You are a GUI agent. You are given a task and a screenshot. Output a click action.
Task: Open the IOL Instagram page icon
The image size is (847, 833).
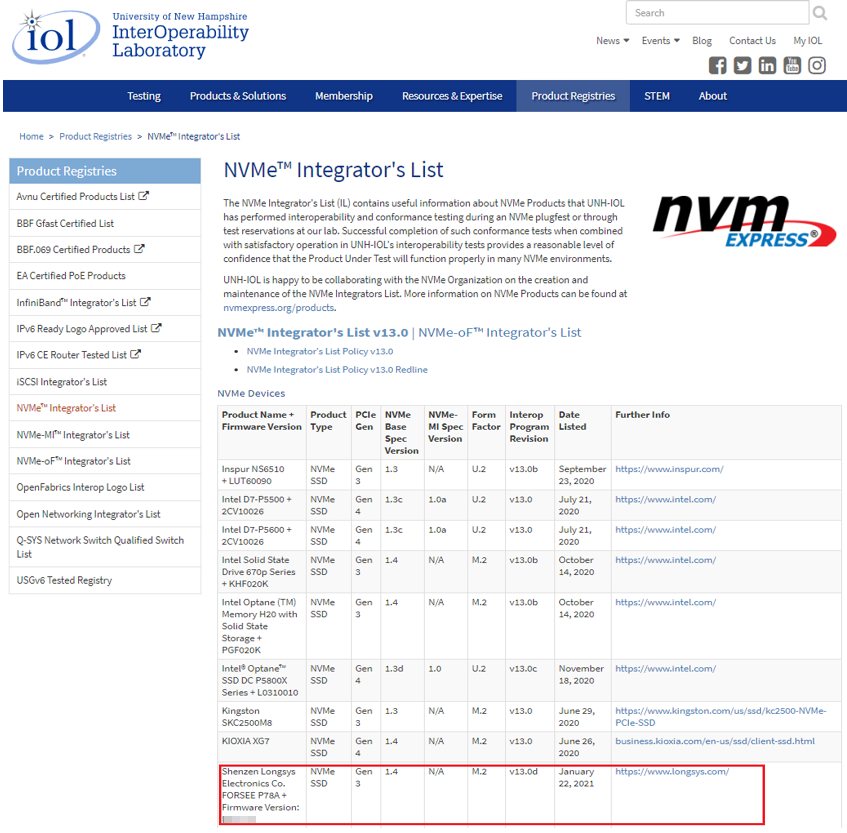(x=817, y=65)
